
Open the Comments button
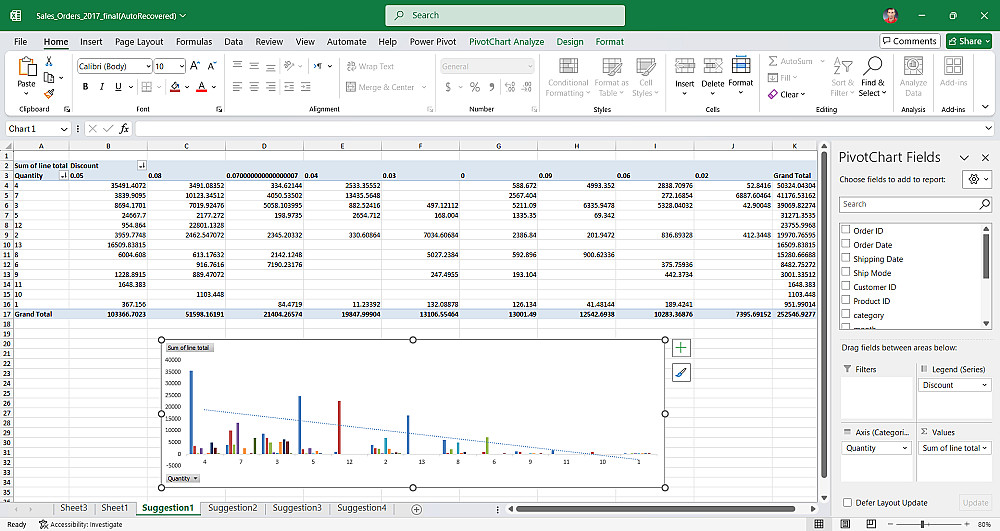pos(910,41)
